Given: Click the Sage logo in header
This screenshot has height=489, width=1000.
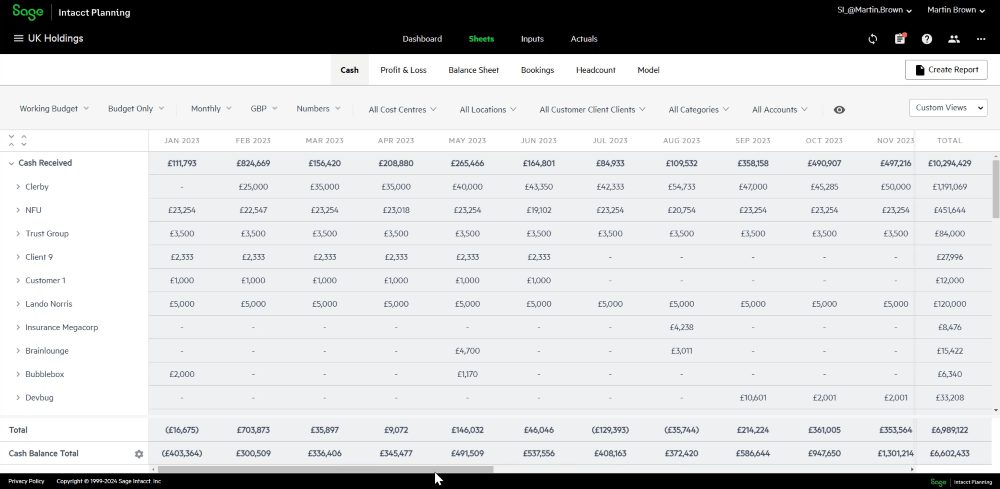Looking at the screenshot, I should (28, 12).
